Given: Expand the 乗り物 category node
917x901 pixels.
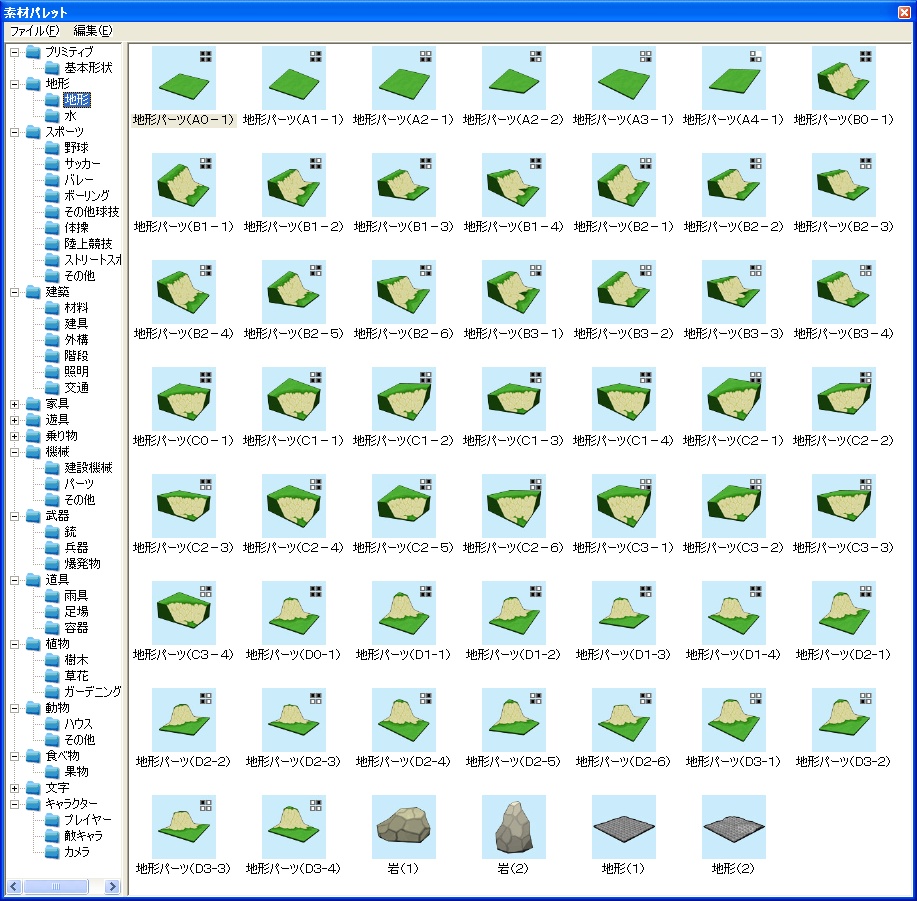Looking at the screenshot, I should click(15, 436).
